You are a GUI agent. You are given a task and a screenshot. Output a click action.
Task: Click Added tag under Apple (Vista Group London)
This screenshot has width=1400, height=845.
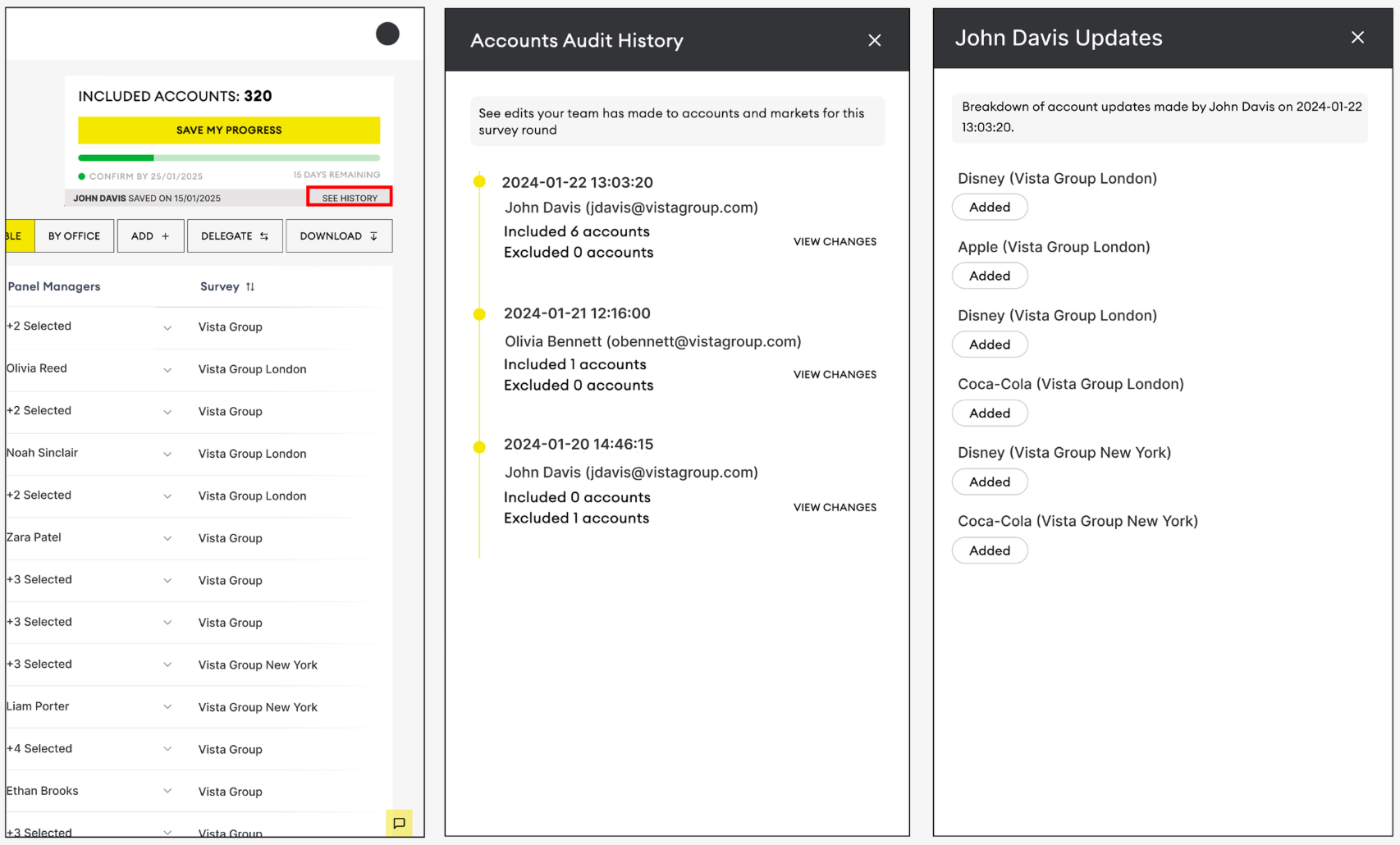[x=990, y=276]
